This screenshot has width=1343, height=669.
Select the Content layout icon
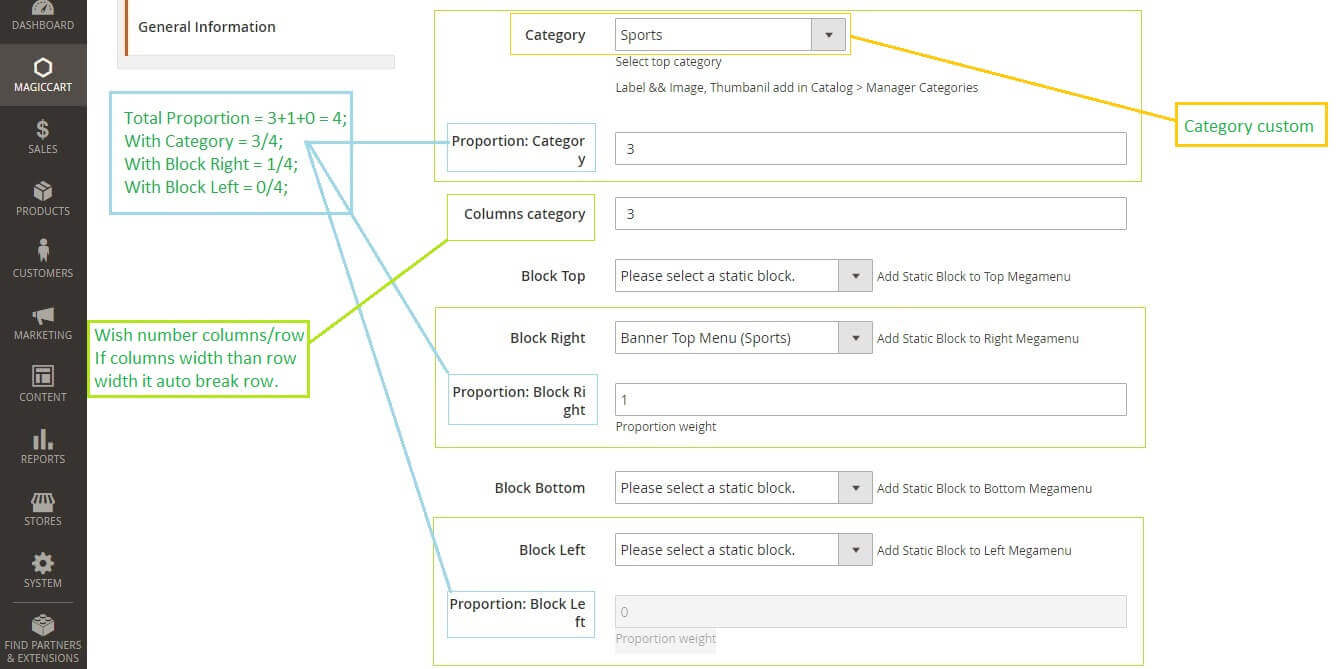pyautogui.click(x=43, y=377)
